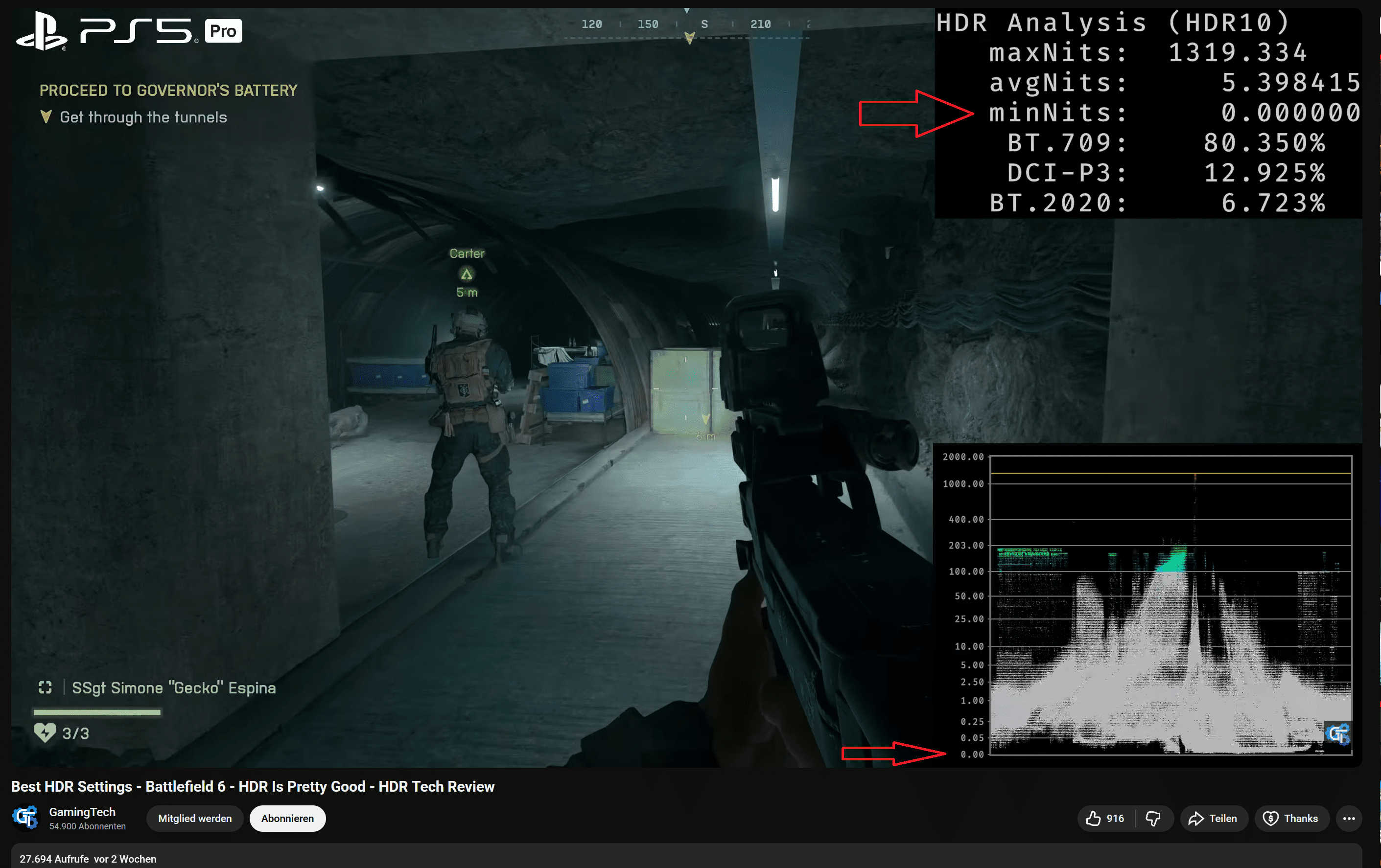The height and width of the screenshot is (868, 1381).
Task: Click the Carter teammate marker triangle
Action: (466, 274)
